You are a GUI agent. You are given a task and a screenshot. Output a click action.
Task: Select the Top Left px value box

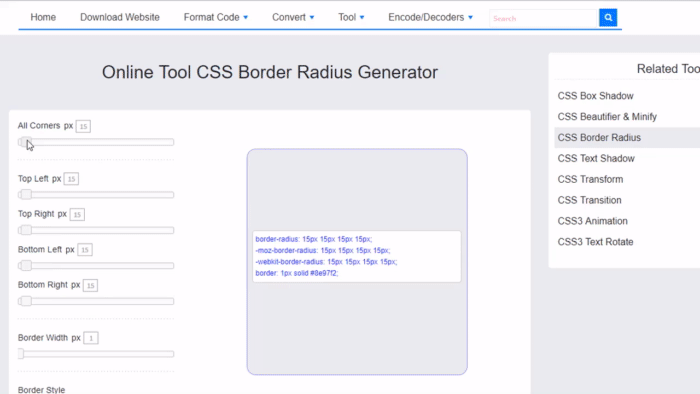[71, 179]
